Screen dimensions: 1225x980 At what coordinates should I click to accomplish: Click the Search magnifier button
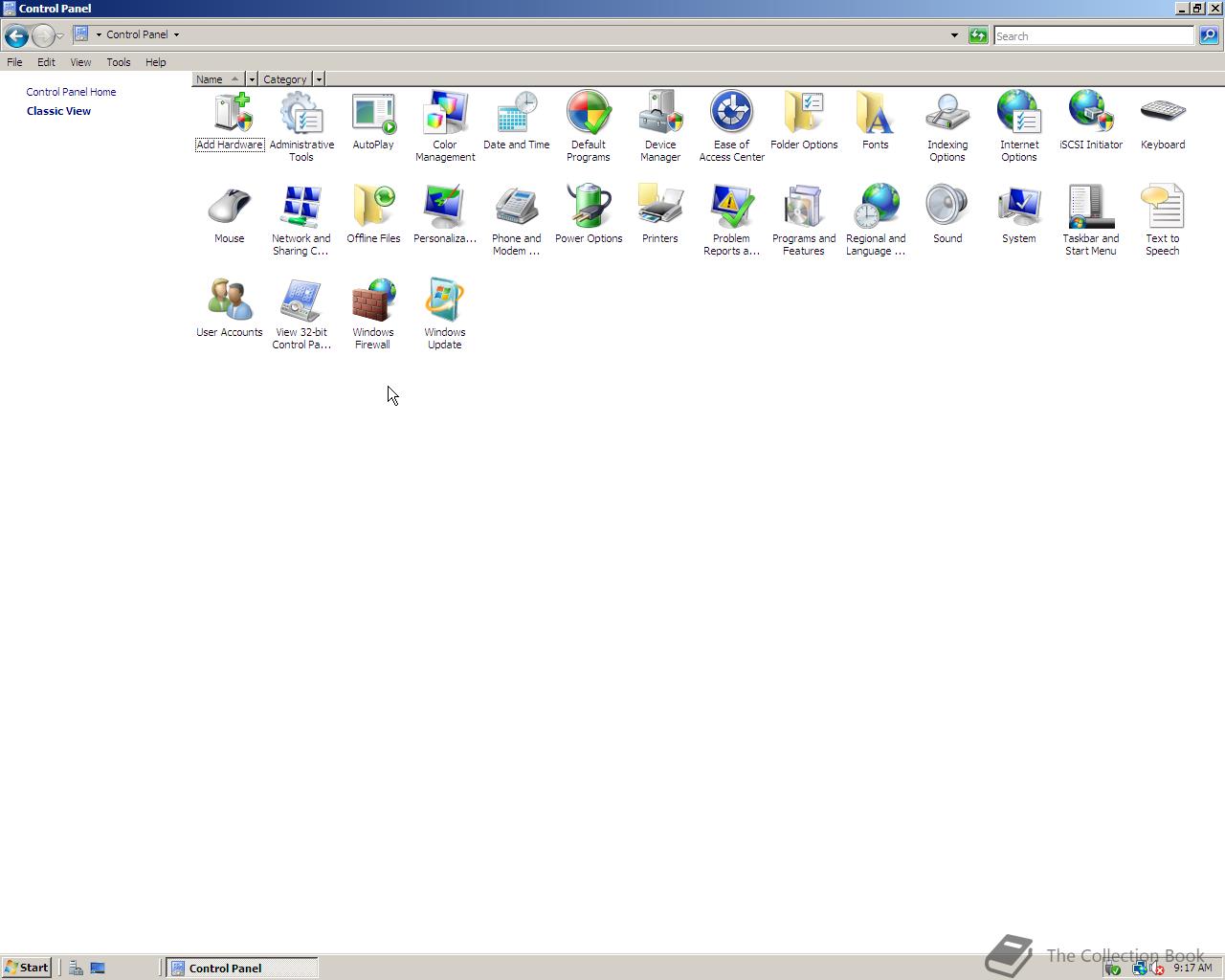coord(1209,35)
